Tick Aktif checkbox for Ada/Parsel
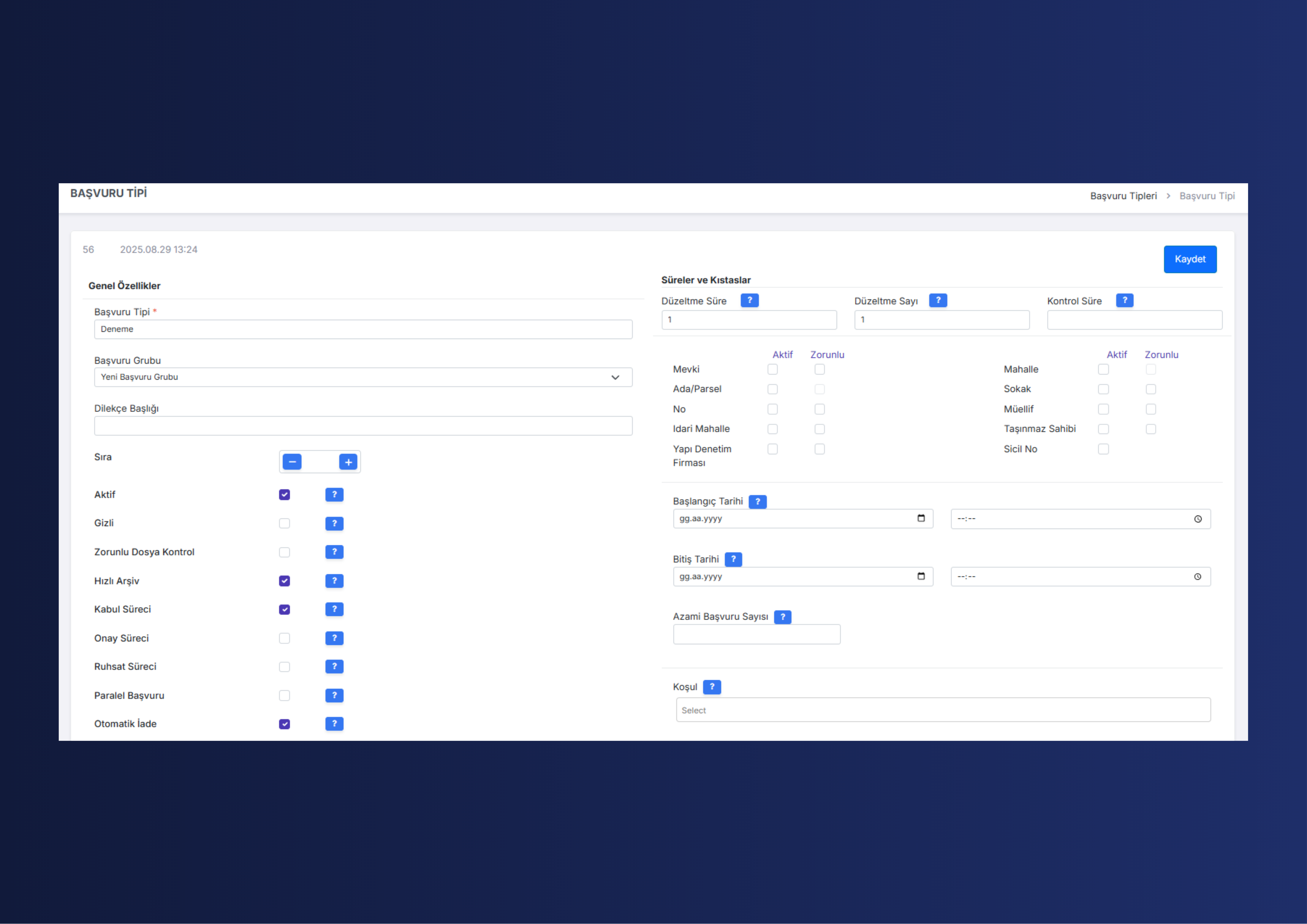1307x924 pixels. tap(773, 389)
